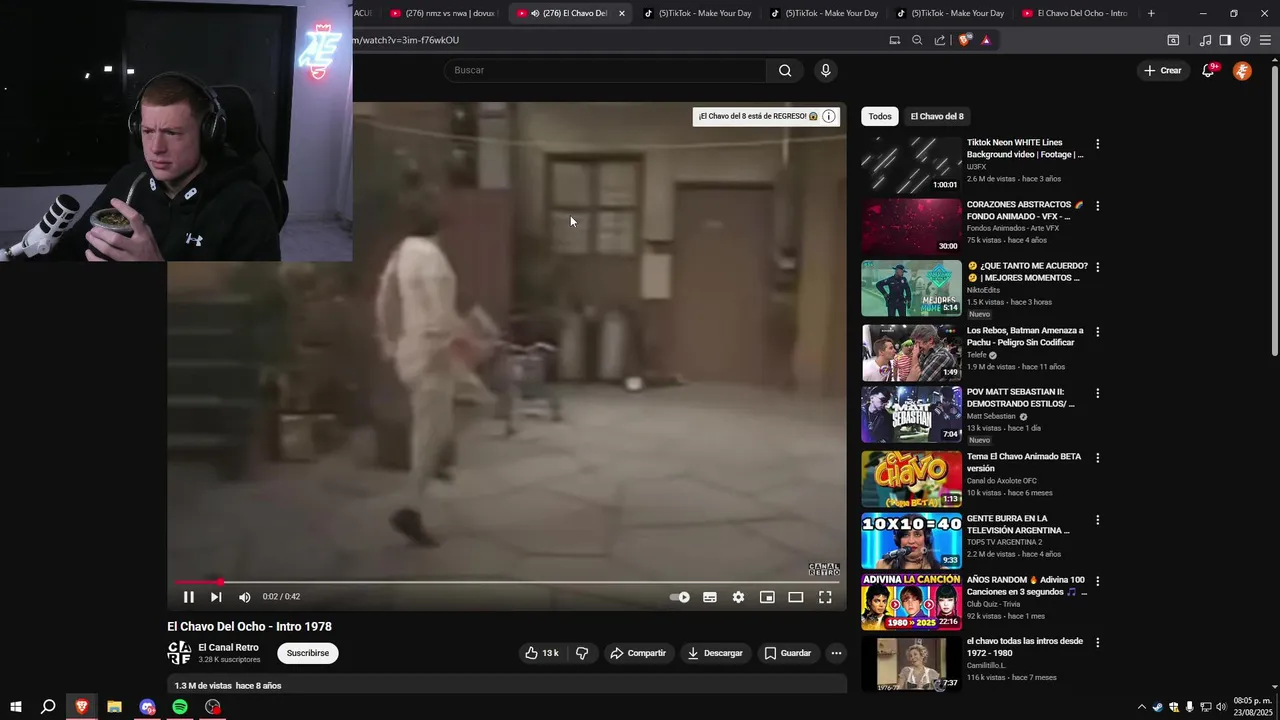Open a new browser tab
Viewport: 1280px width, 720px height.
pos(1151,13)
